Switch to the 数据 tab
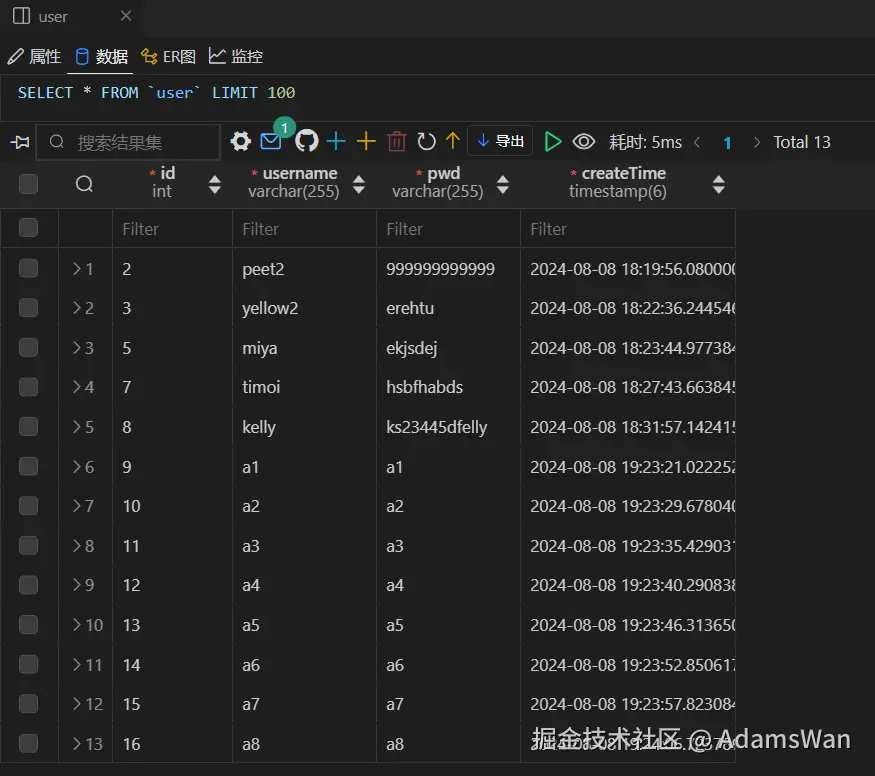Screen dimensions: 875x776 point(101,56)
